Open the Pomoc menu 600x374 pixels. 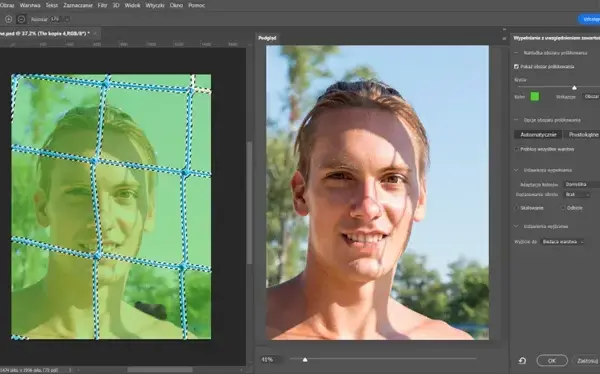click(197, 5)
